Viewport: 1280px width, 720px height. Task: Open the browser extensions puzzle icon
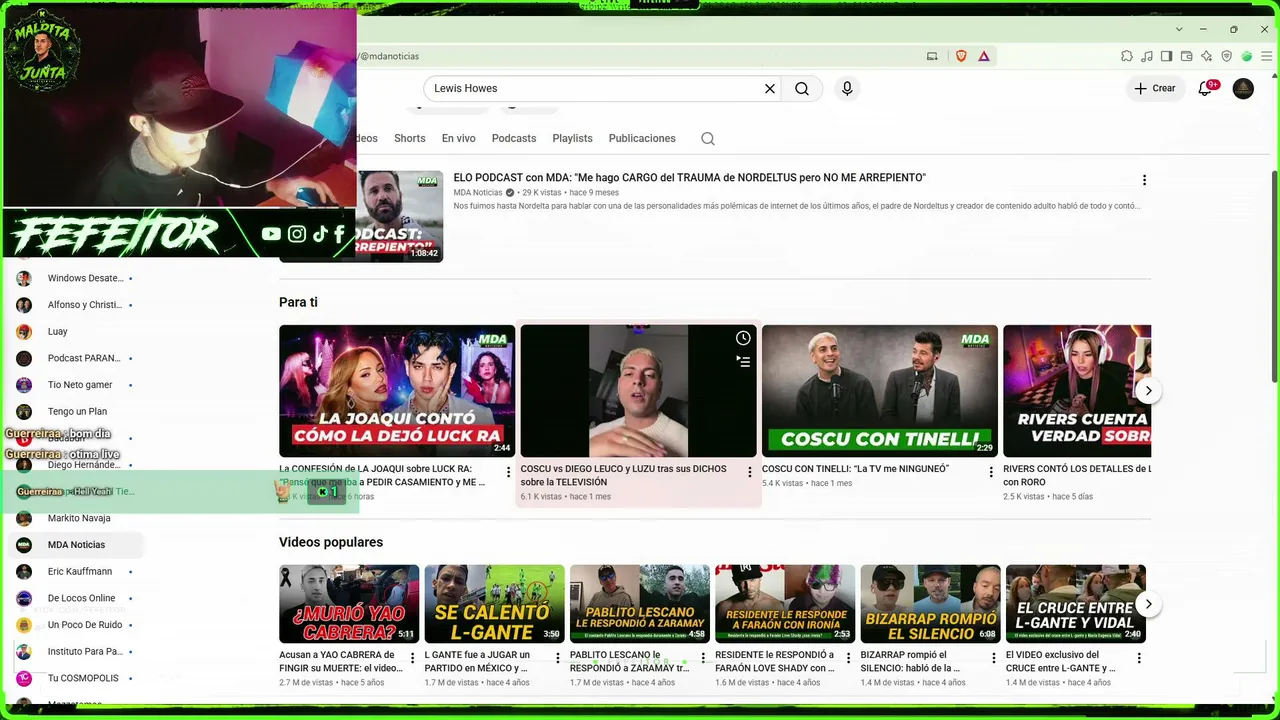point(1127,56)
